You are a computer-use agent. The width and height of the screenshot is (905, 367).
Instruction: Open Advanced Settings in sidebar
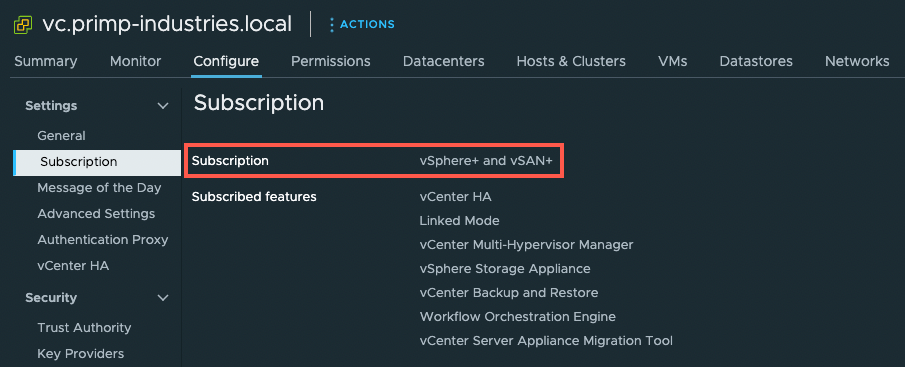click(x=96, y=214)
